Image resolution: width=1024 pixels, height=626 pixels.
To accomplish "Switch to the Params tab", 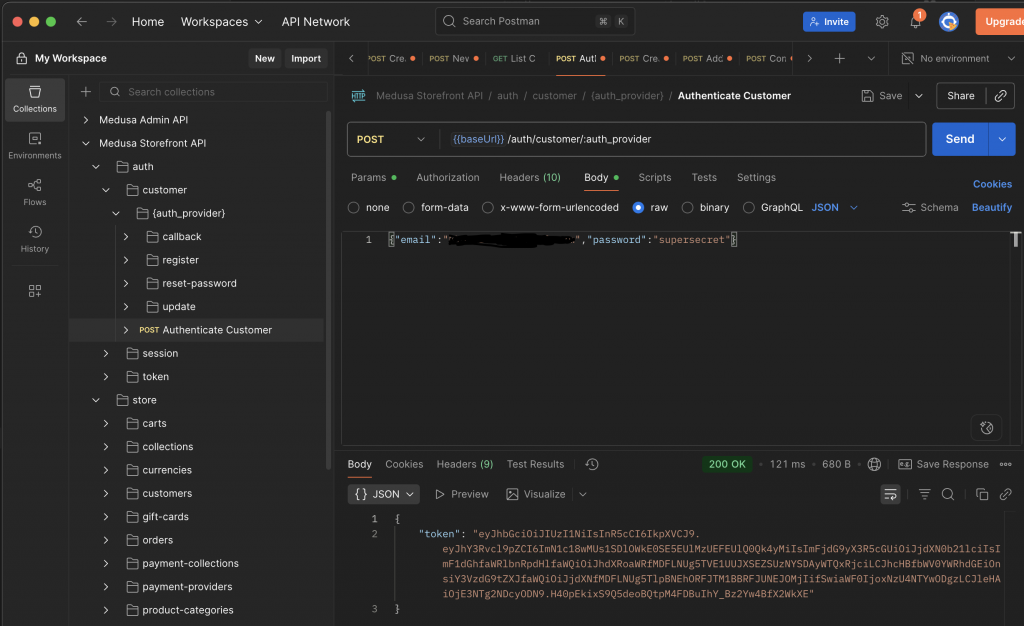I will click(374, 178).
